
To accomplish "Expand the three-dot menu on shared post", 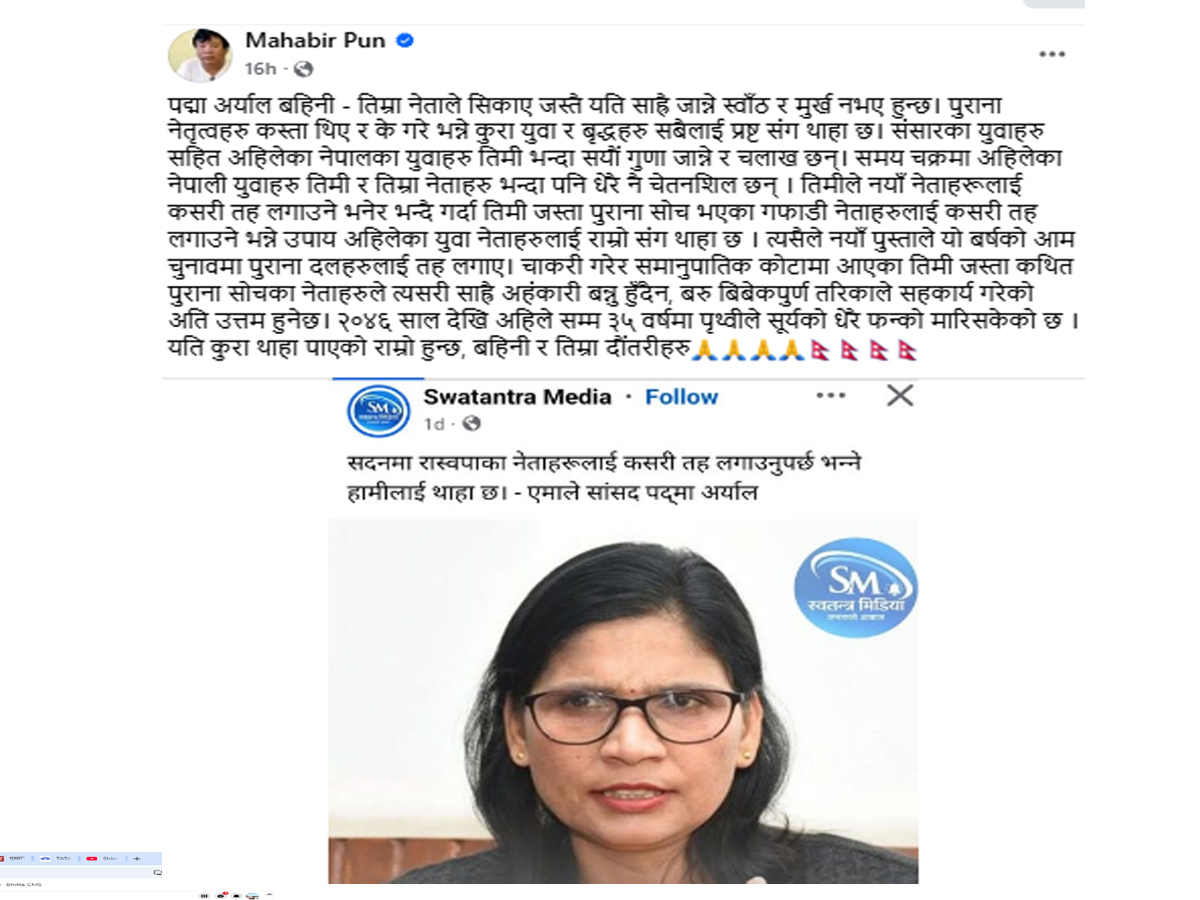I will 831,395.
